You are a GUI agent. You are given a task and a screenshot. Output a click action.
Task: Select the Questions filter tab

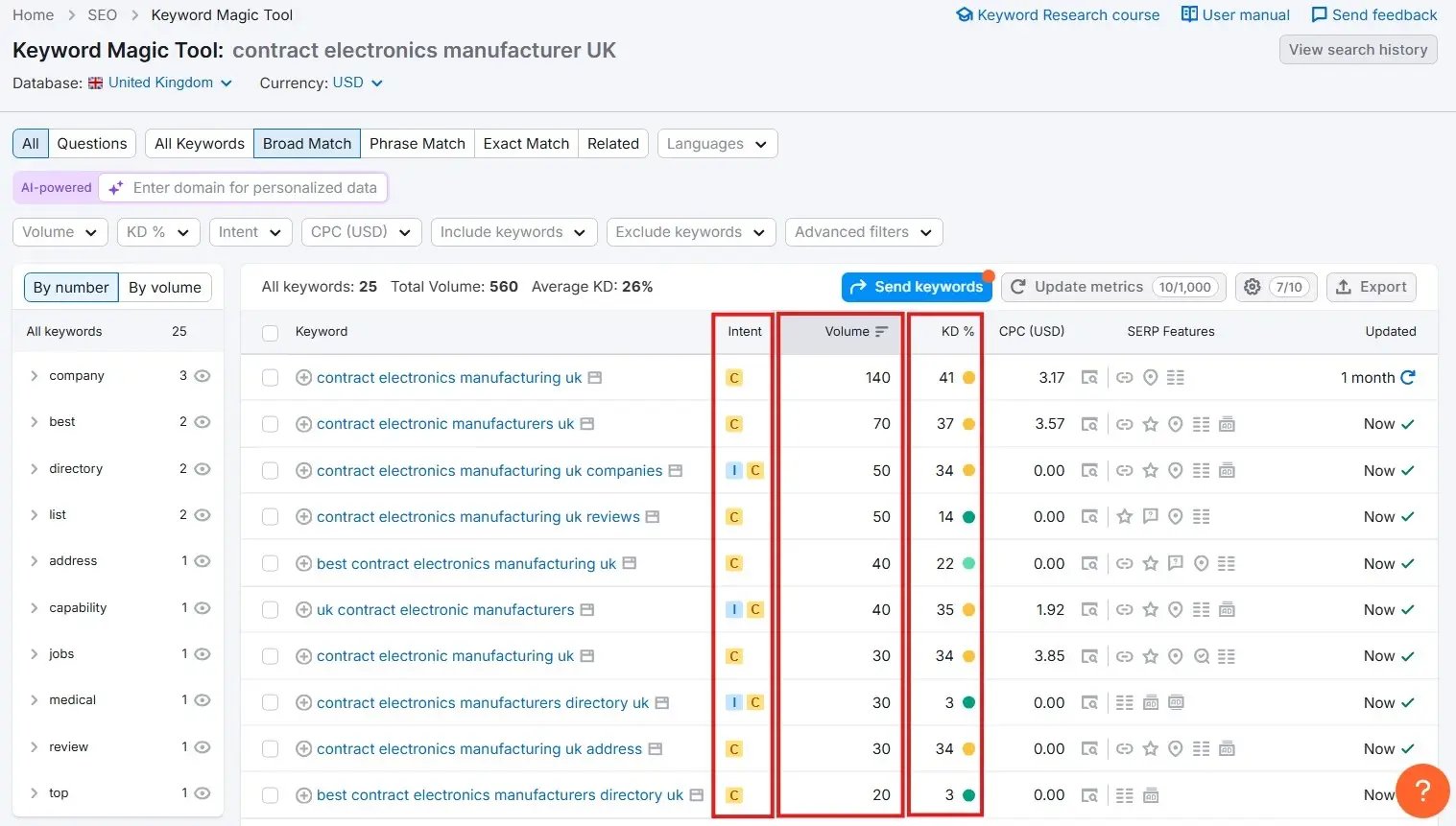tap(91, 143)
